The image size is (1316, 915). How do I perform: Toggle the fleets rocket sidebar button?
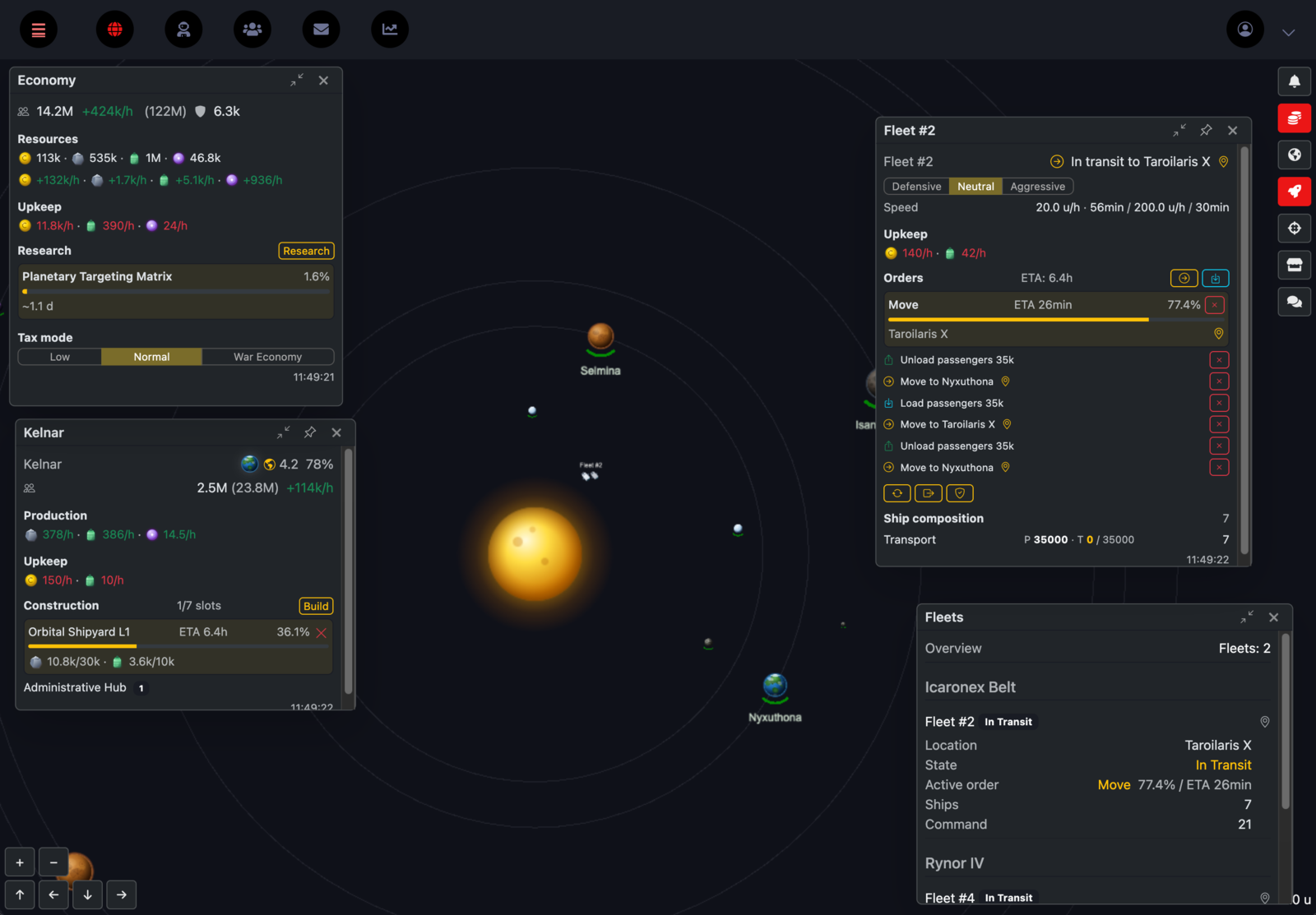pyautogui.click(x=1295, y=192)
